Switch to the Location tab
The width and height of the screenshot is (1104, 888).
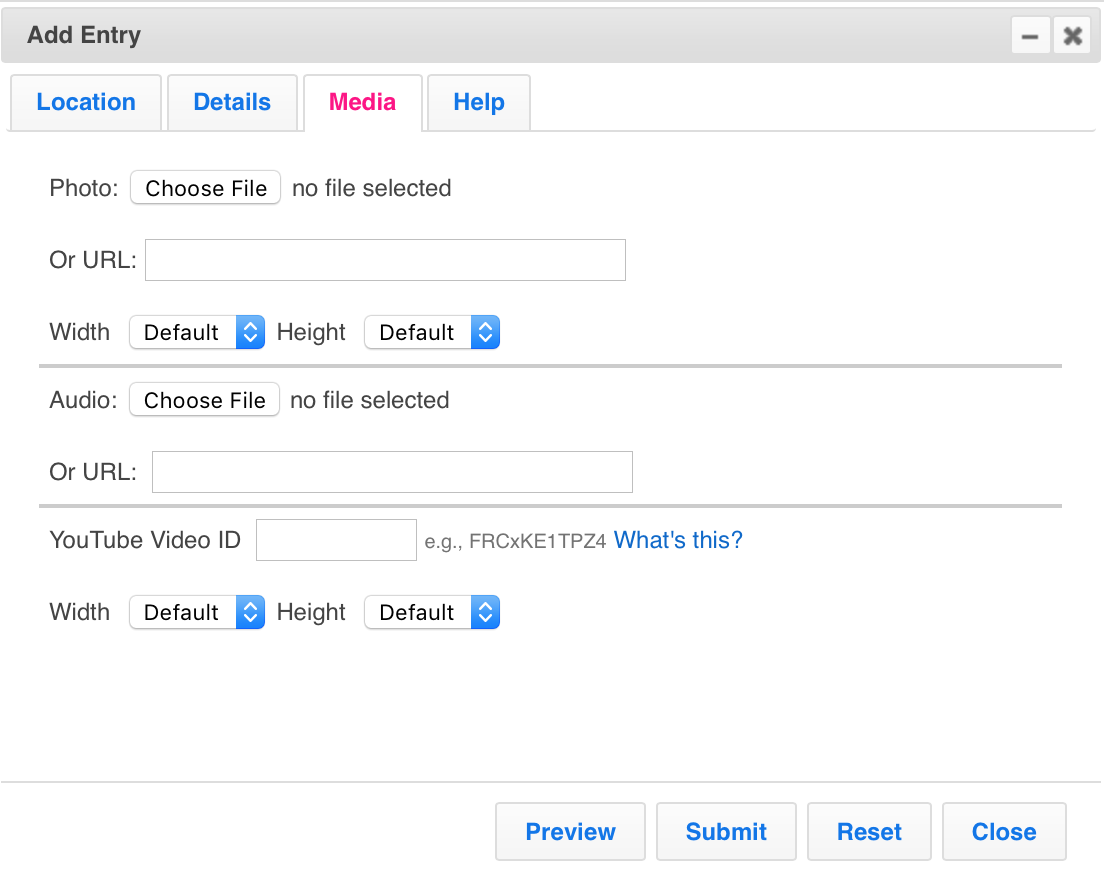[x=86, y=102]
